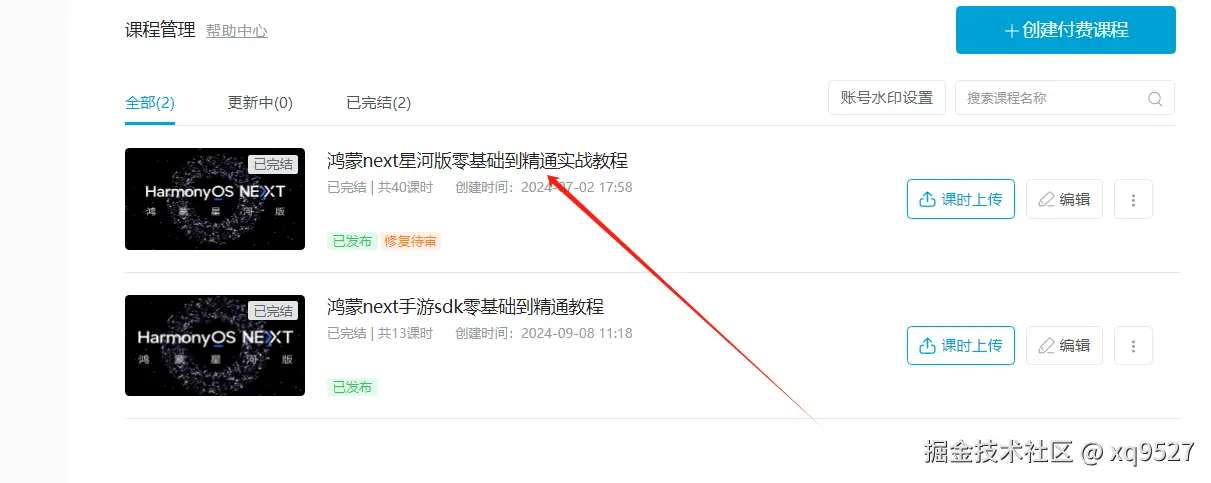Open more options for 手游sdk course
Viewport: 1211px width, 483px height.
tap(1133, 345)
